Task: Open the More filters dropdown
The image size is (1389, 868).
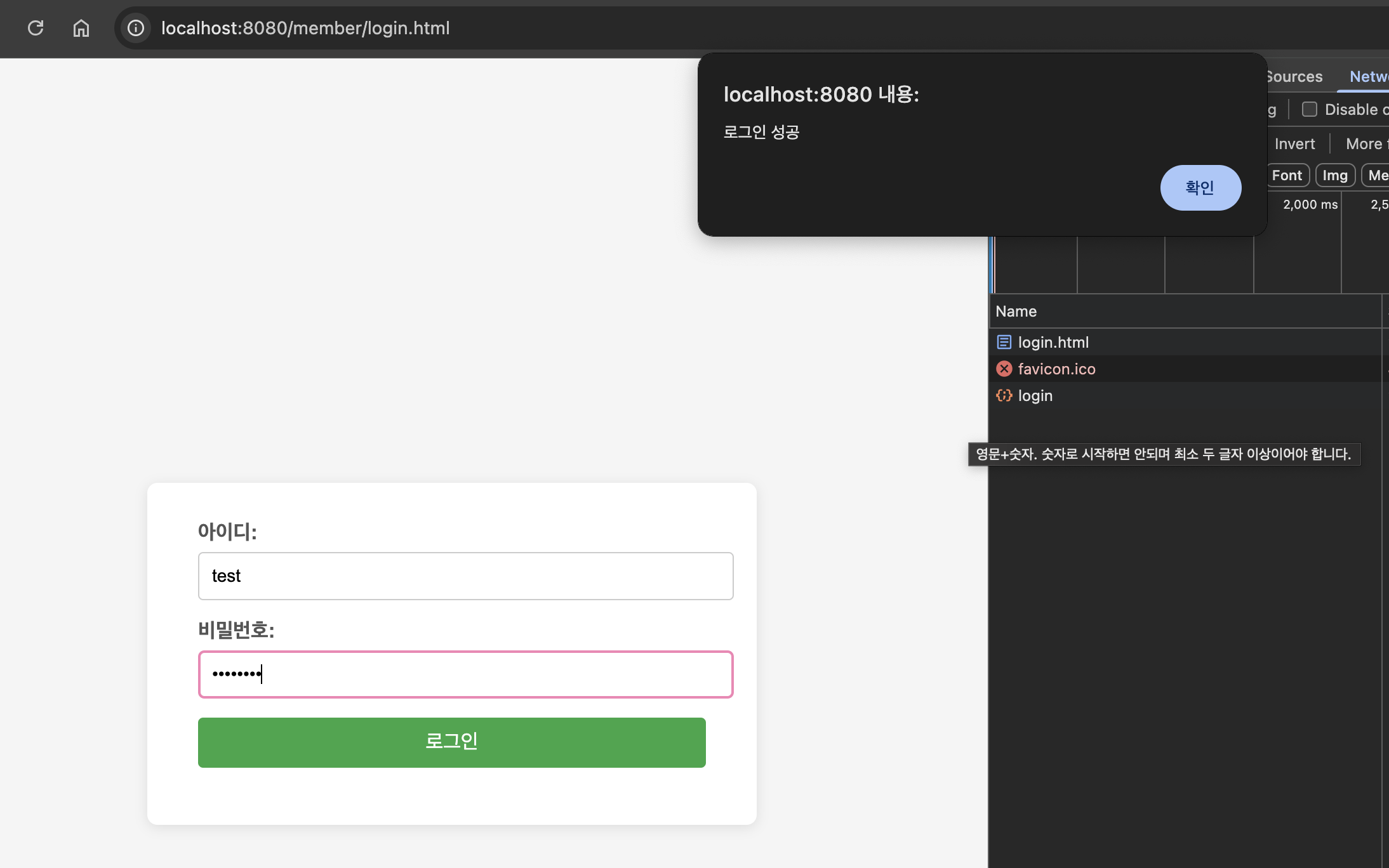Action: tap(1365, 144)
